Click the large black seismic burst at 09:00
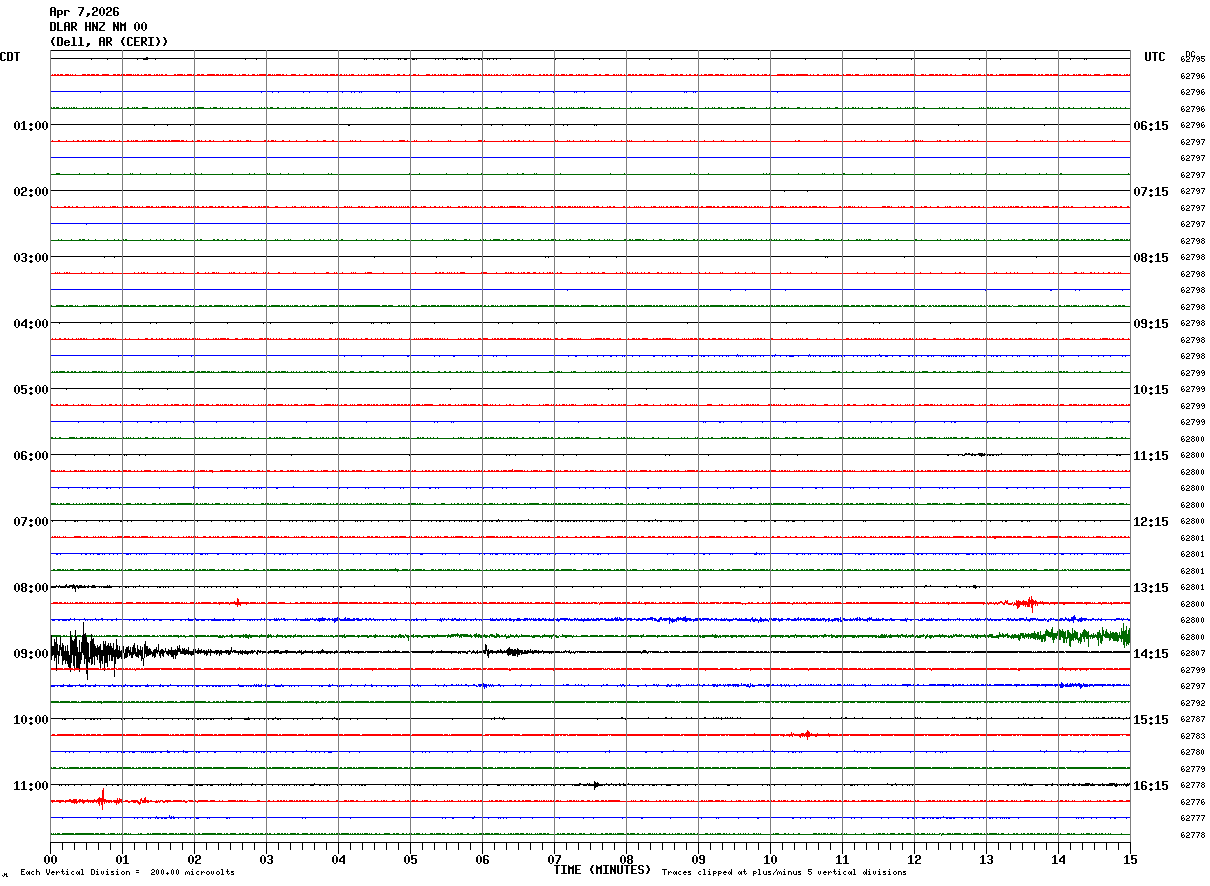This screenshot has width=1210, height=886. click(88, 652)
